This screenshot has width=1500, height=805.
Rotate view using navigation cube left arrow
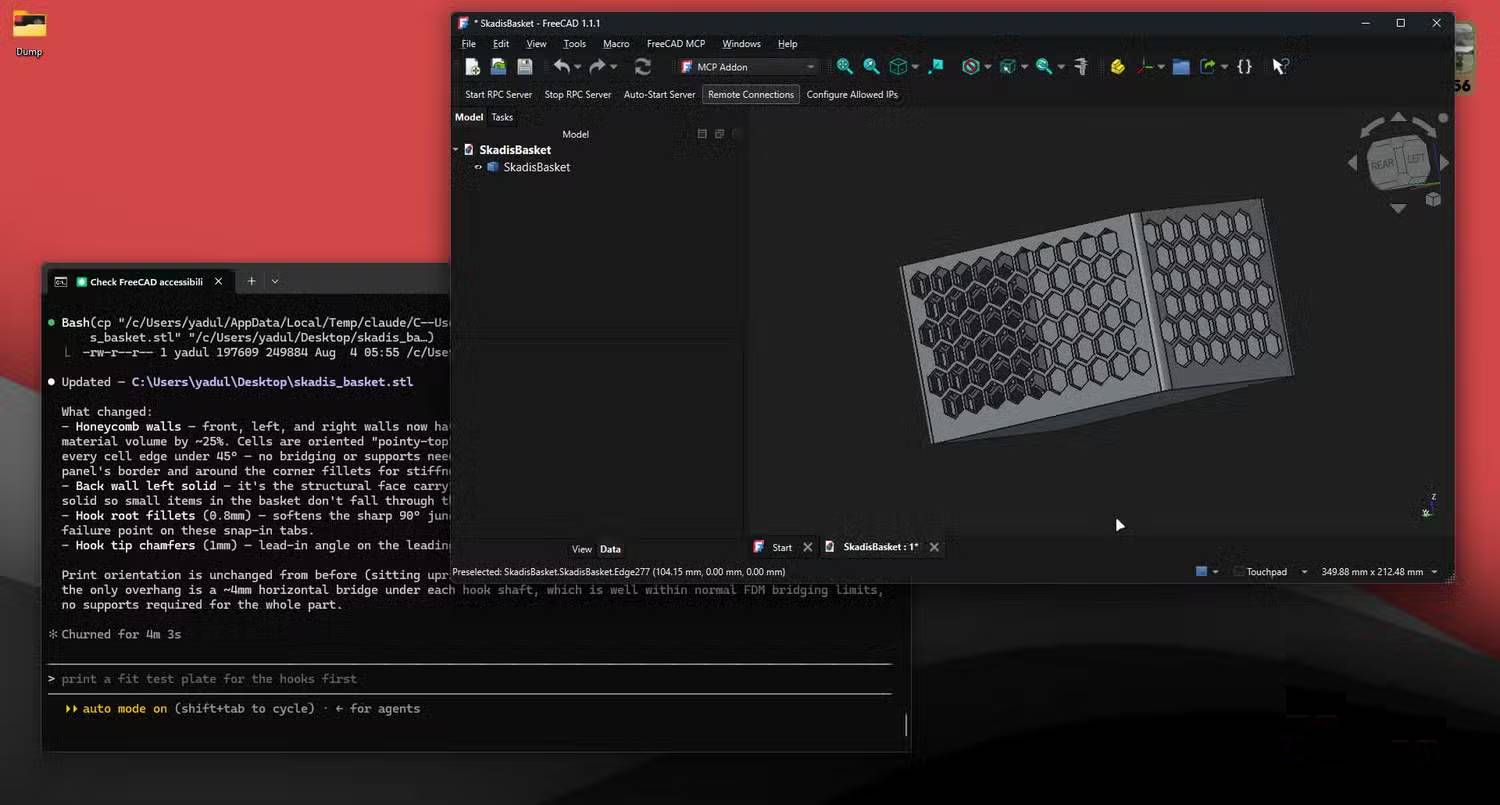click(x=1353, y=162)
